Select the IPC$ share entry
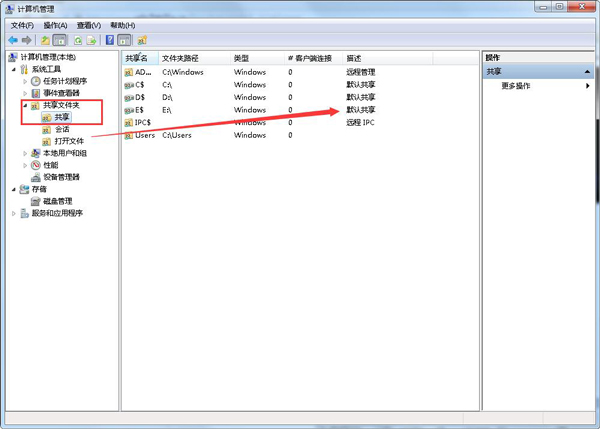 pyautogui.click(x=142, y=122)
